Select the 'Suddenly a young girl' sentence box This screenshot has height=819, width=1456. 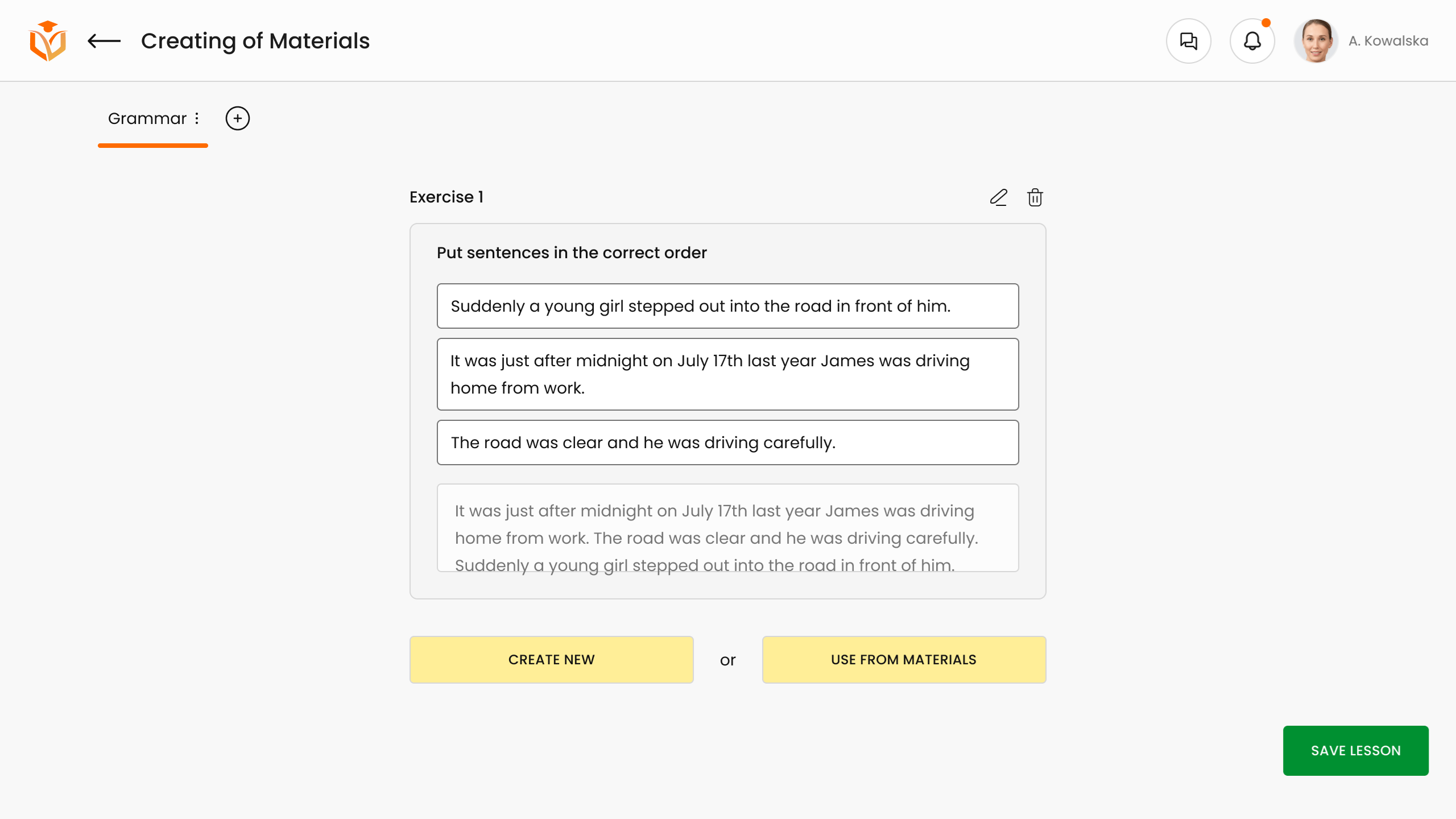pos(727,306)
